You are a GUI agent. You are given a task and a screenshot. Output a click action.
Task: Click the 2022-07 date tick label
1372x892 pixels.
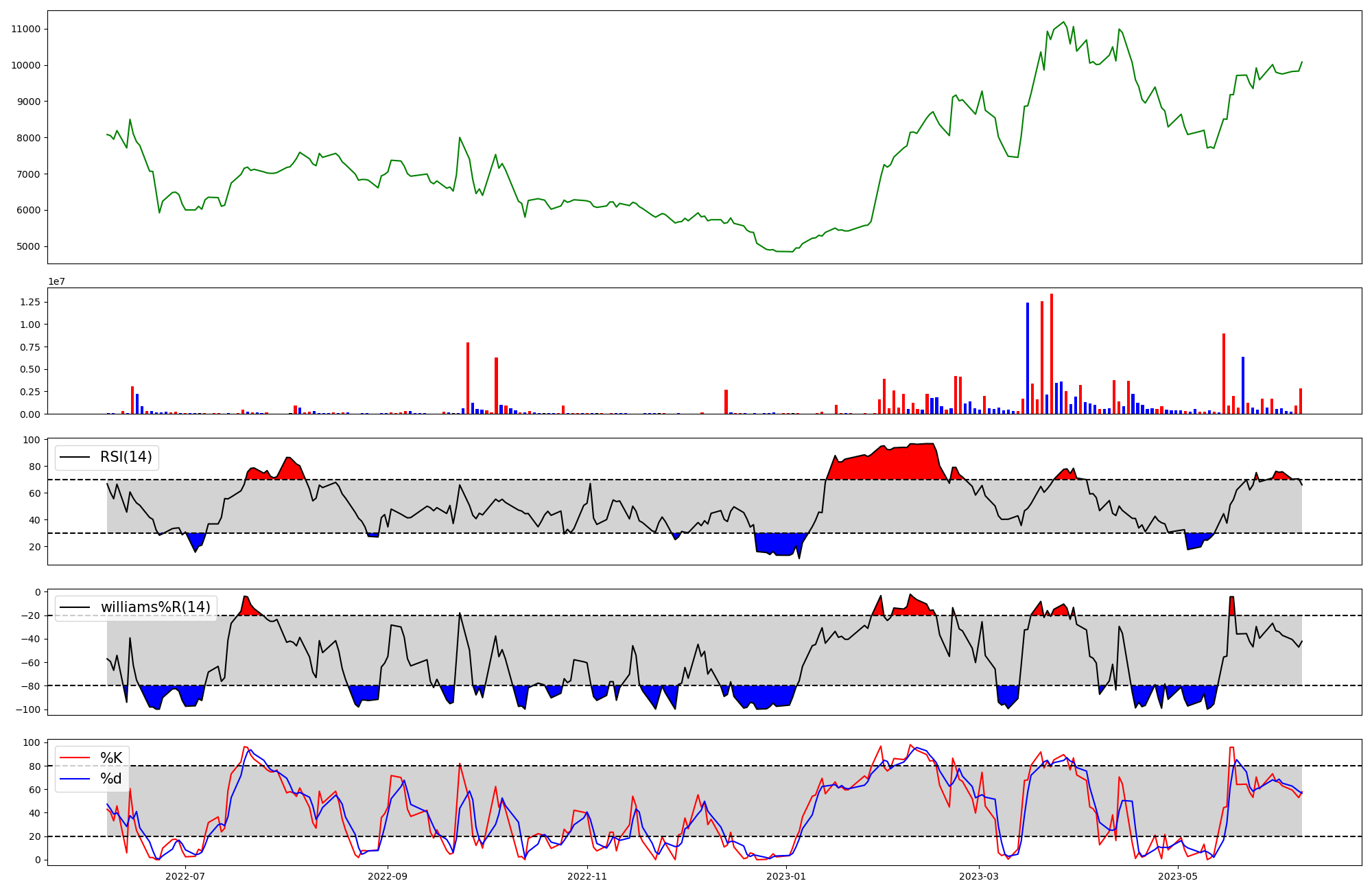(185, 876)
